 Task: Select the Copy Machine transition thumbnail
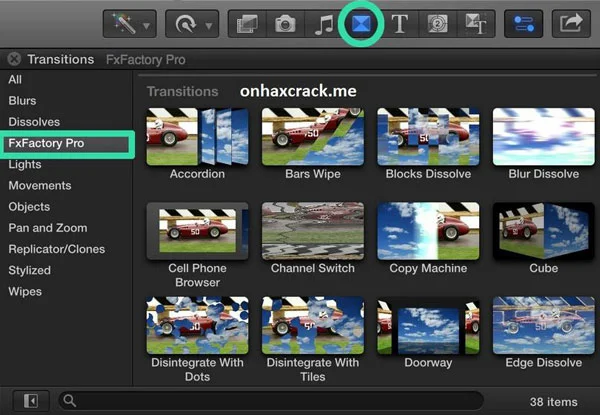pos(428,231)
